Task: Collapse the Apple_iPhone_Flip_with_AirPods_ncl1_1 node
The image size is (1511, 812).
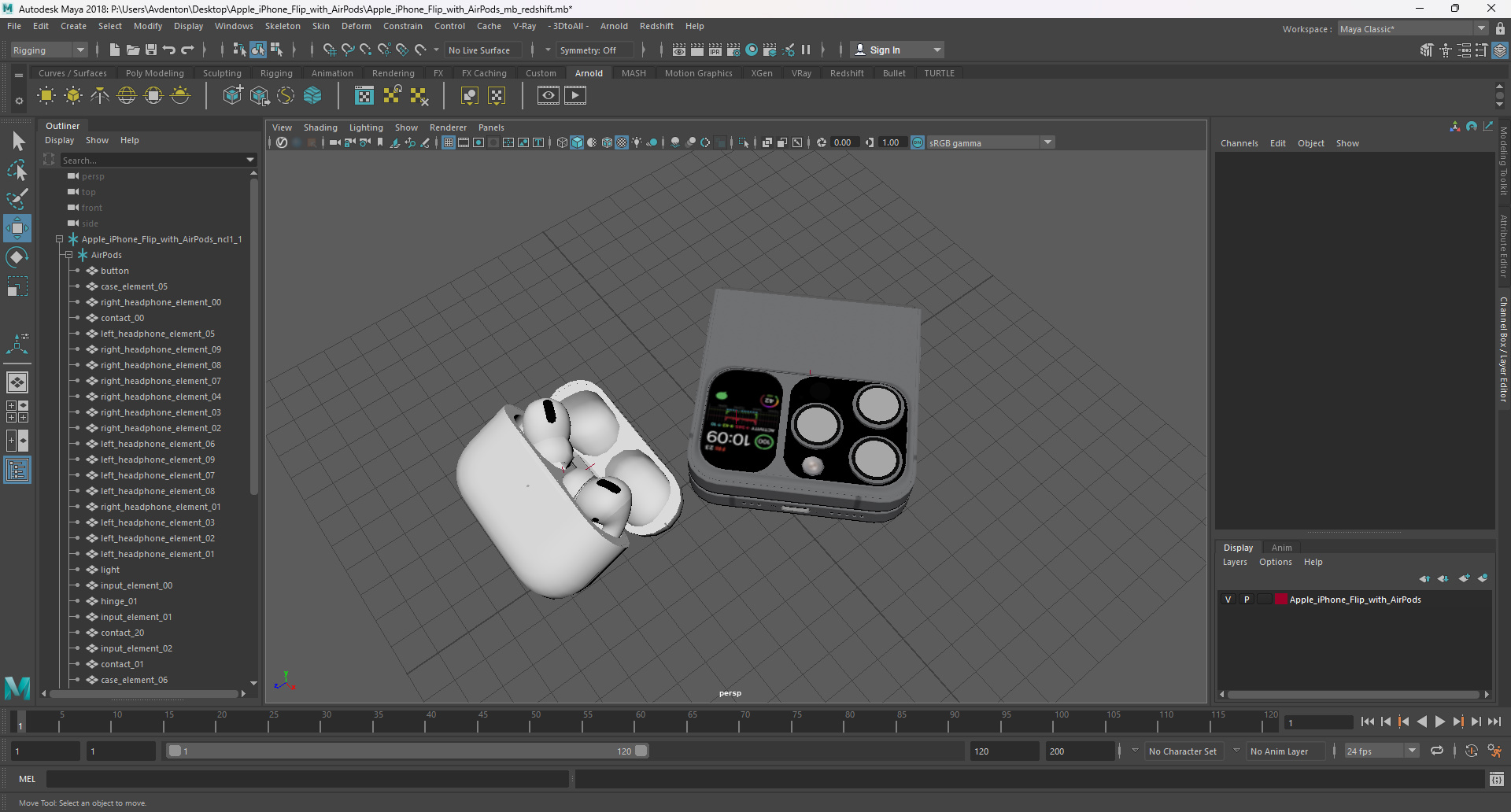Action: 59,238
